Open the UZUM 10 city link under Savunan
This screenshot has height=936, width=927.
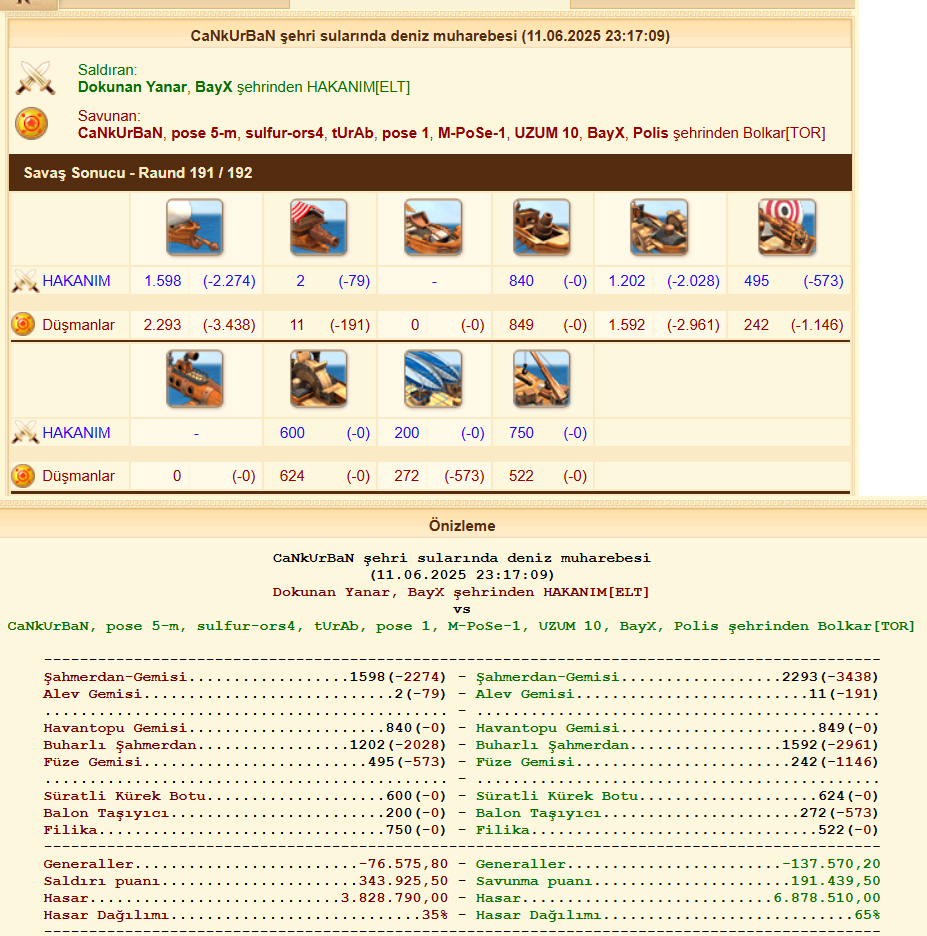click(x=546, y=133)
